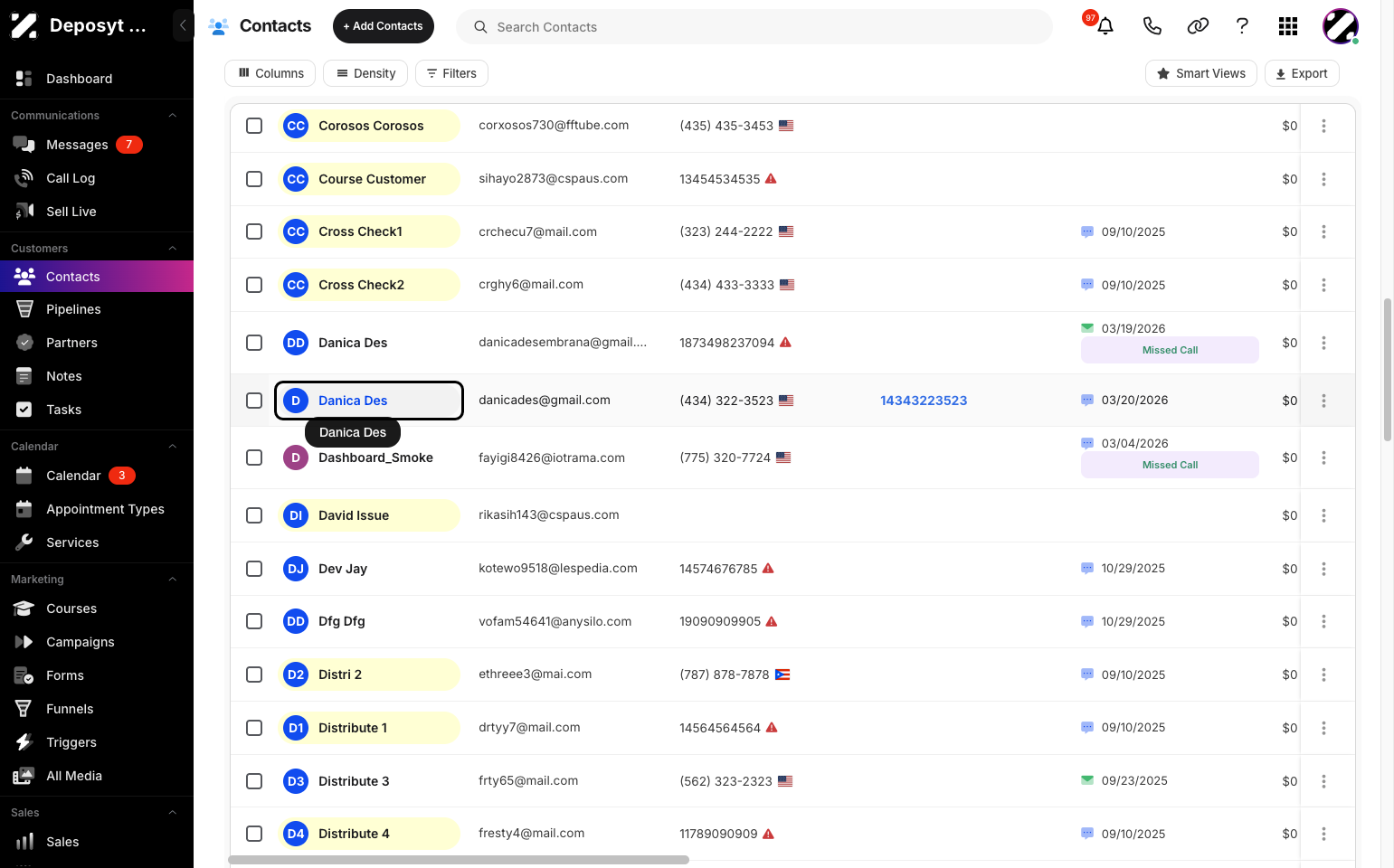This screenshot has height=868, width=1394.
Task: Click the DI avatar of David Issue
Action: pyautogui.click(x=296, y=515)
